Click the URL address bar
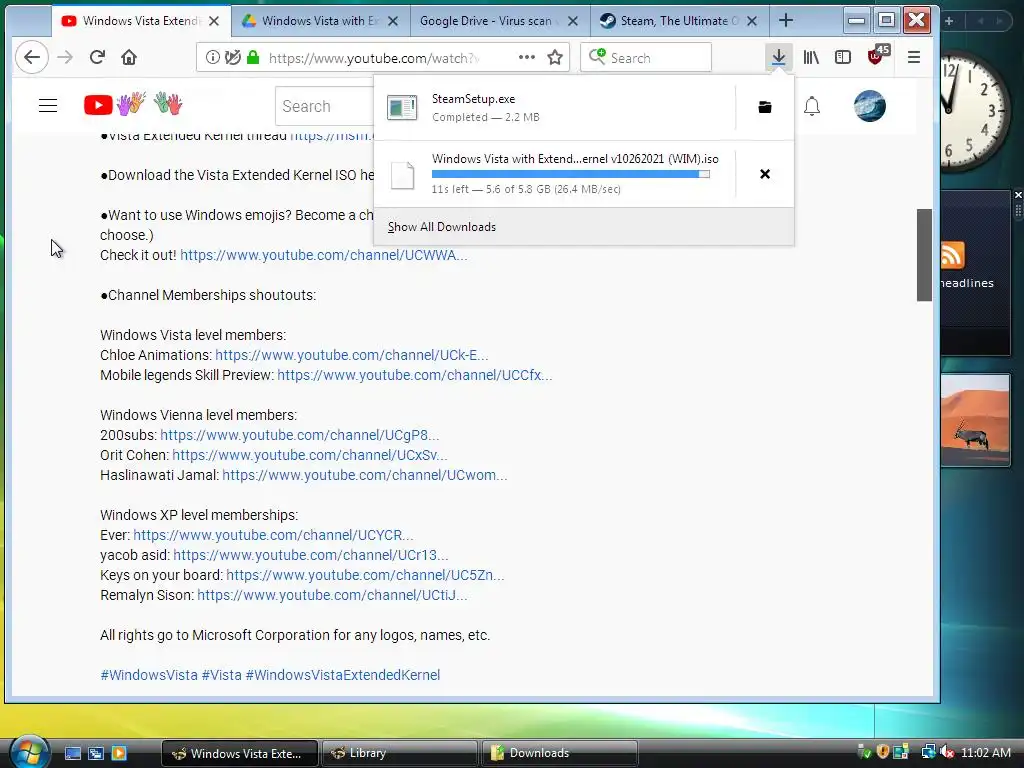Image resolution: width=1024 pixels, height=768 pixels. tap(382, 57)
